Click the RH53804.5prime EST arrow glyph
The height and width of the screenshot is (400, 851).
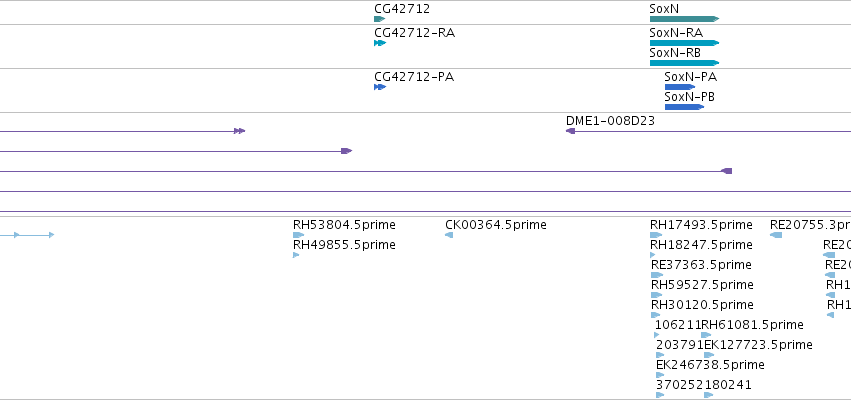pos(297,235)
